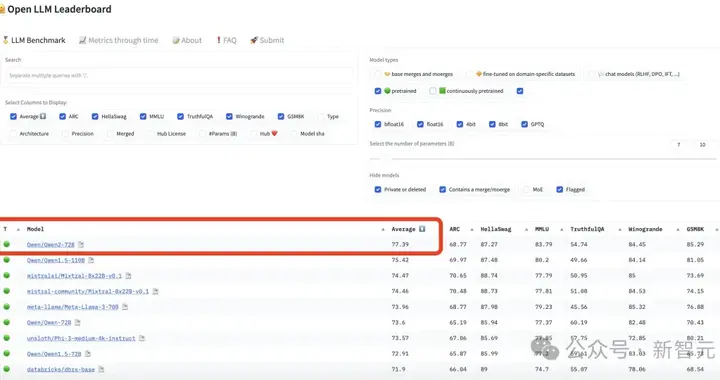The image size is (720, 380).
Task: Click copy icon beside databricks/dbrx-base
Action: coord(101,369)
